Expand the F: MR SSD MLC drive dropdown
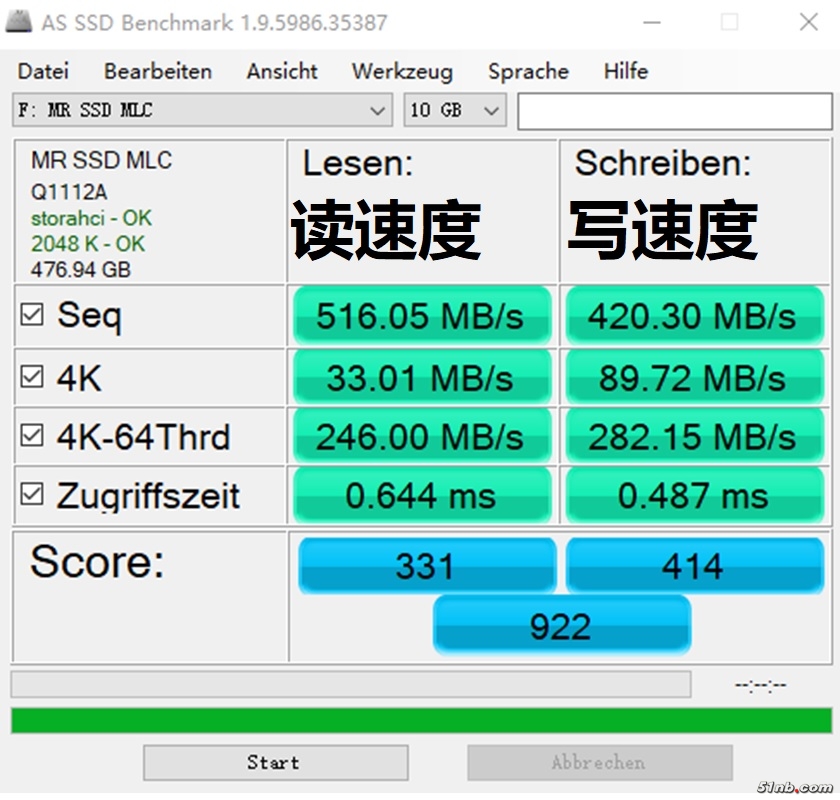The width and height of the screenshot is (840, 800). point(202,110)
